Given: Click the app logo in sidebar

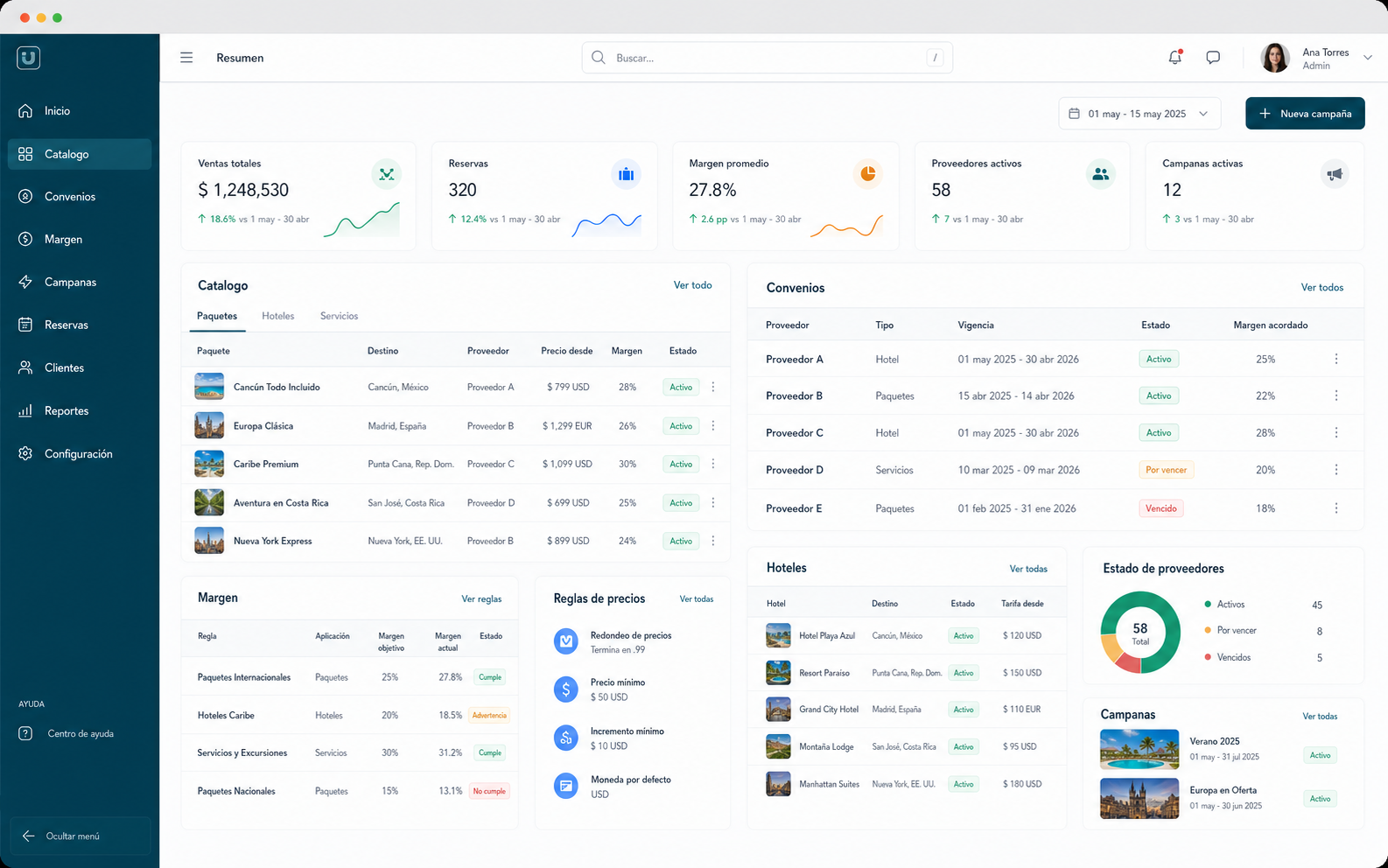Looking at the screenshot, I should (29, 58).
